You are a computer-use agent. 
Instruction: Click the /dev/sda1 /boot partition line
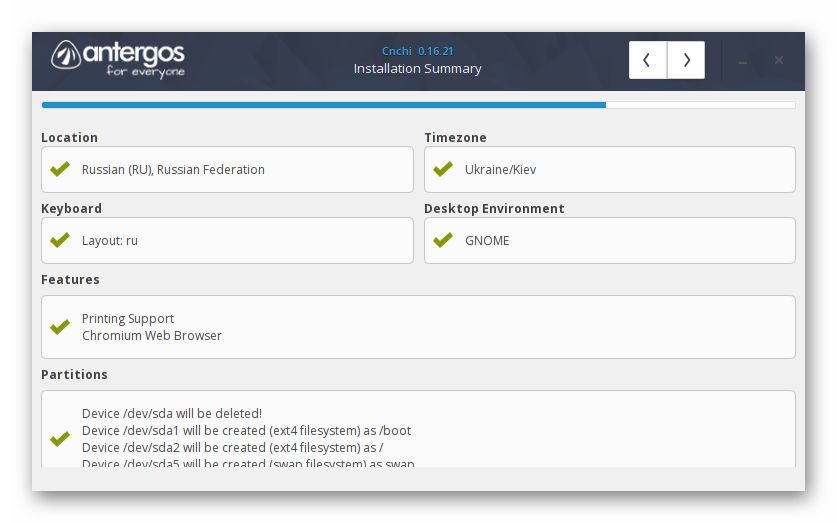pyautogui.click(x=246, y=431)
